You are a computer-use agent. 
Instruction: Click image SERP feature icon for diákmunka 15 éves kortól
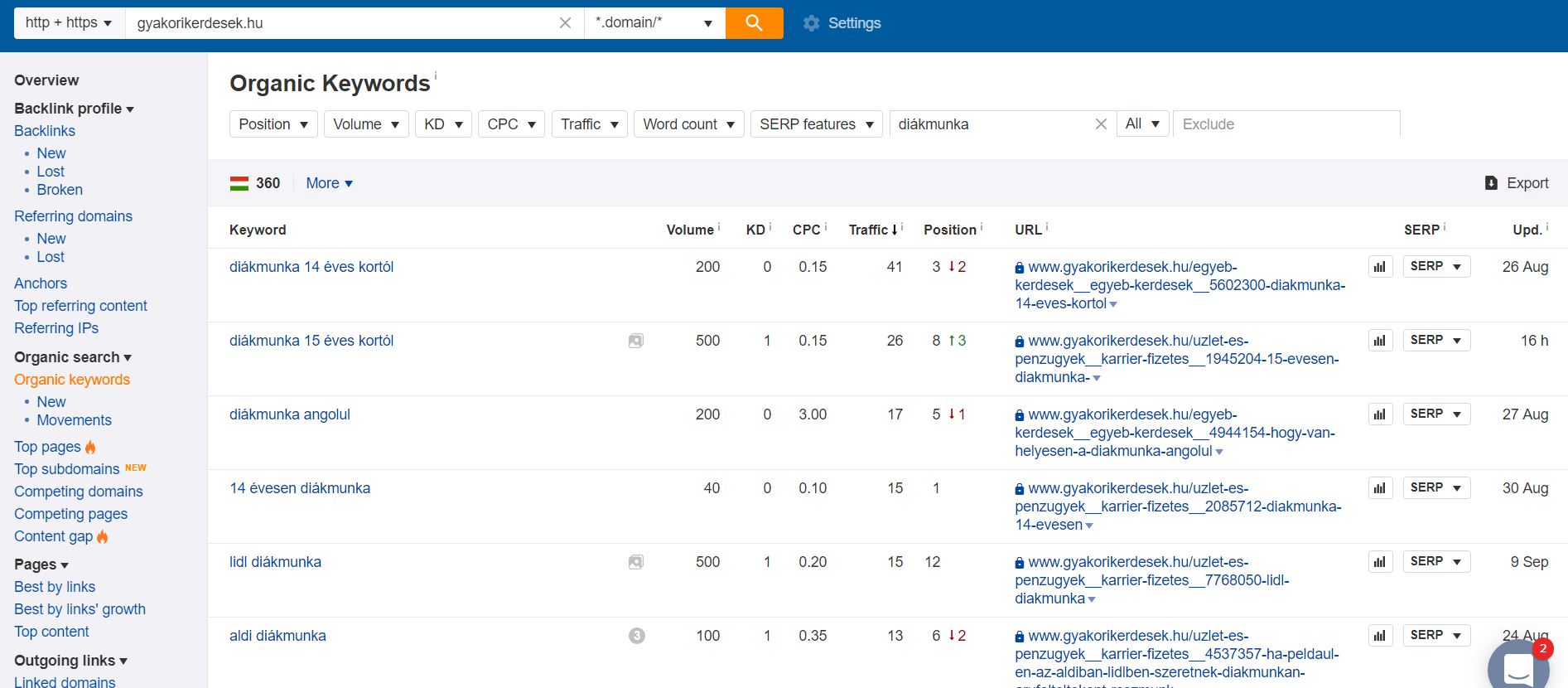click(636, 341)
